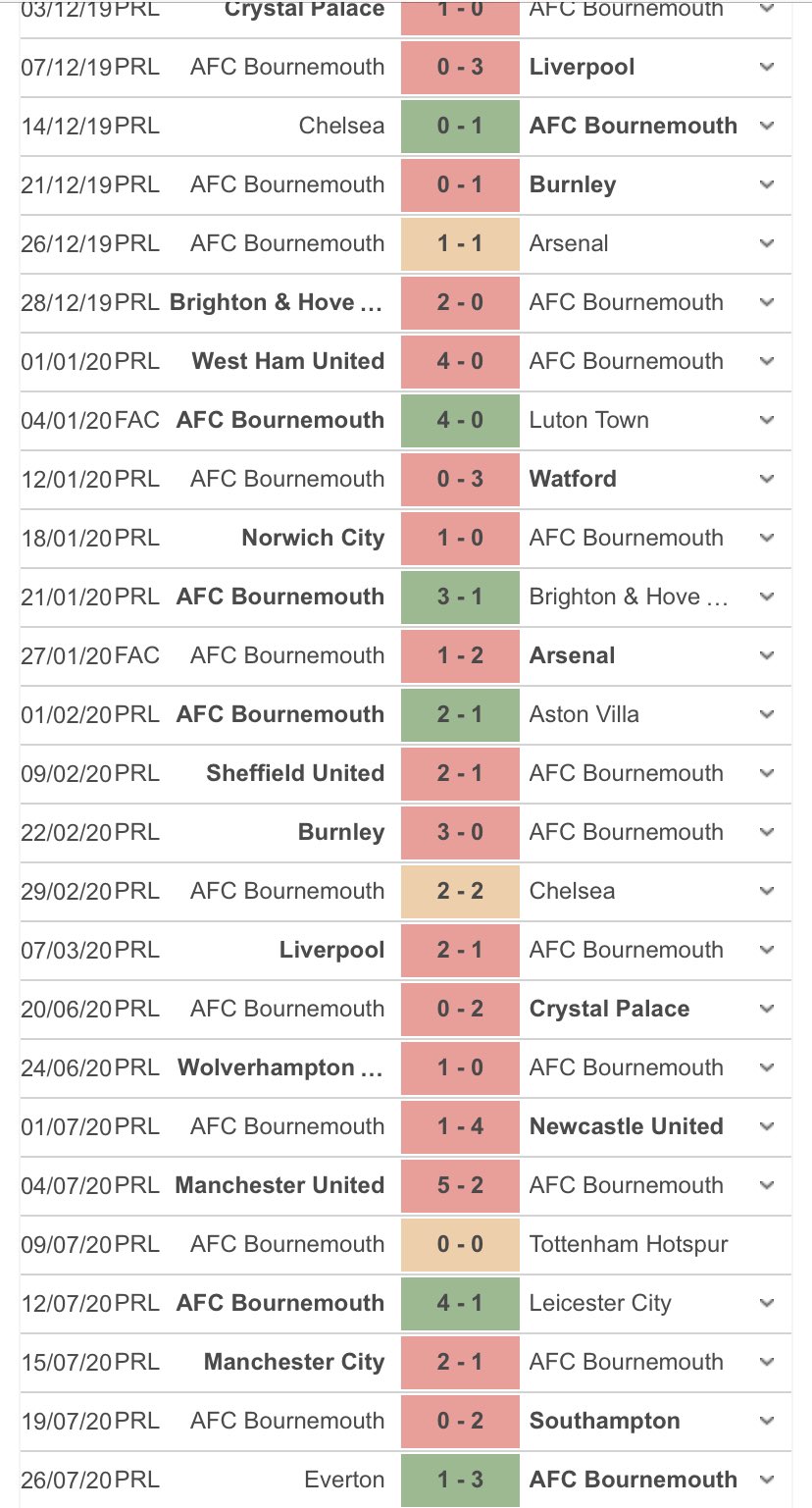Expand chevron for Manchester United 5-2 row
This screenshot has width=812, height=1508.
pos(767,1186)
